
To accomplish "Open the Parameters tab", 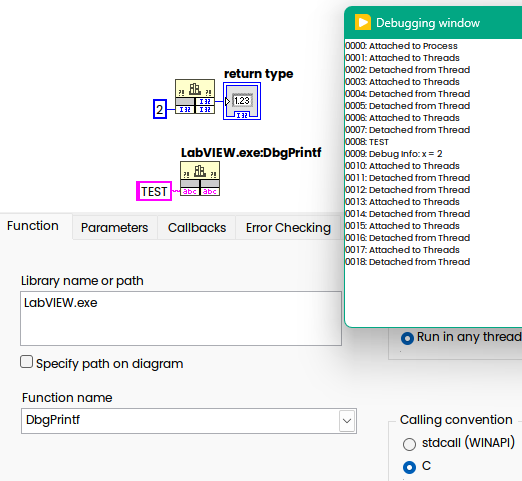I will (114, 228).
